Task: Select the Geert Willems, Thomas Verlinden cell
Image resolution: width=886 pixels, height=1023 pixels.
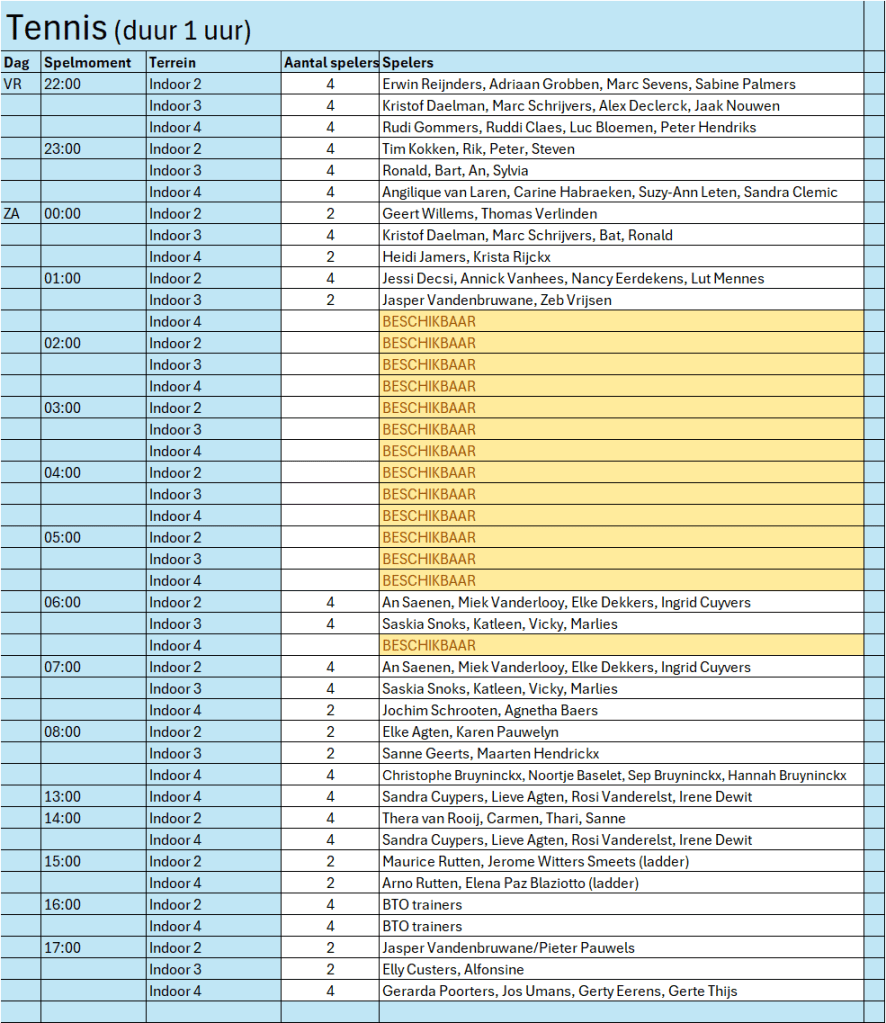Action: pos(620,214)
